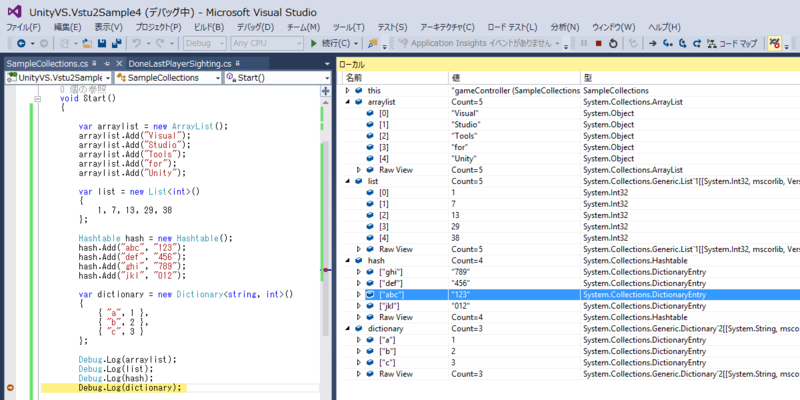Open the document tab overflow dropdown arrow
The image size is (800, 400).
tap(327, 64)
